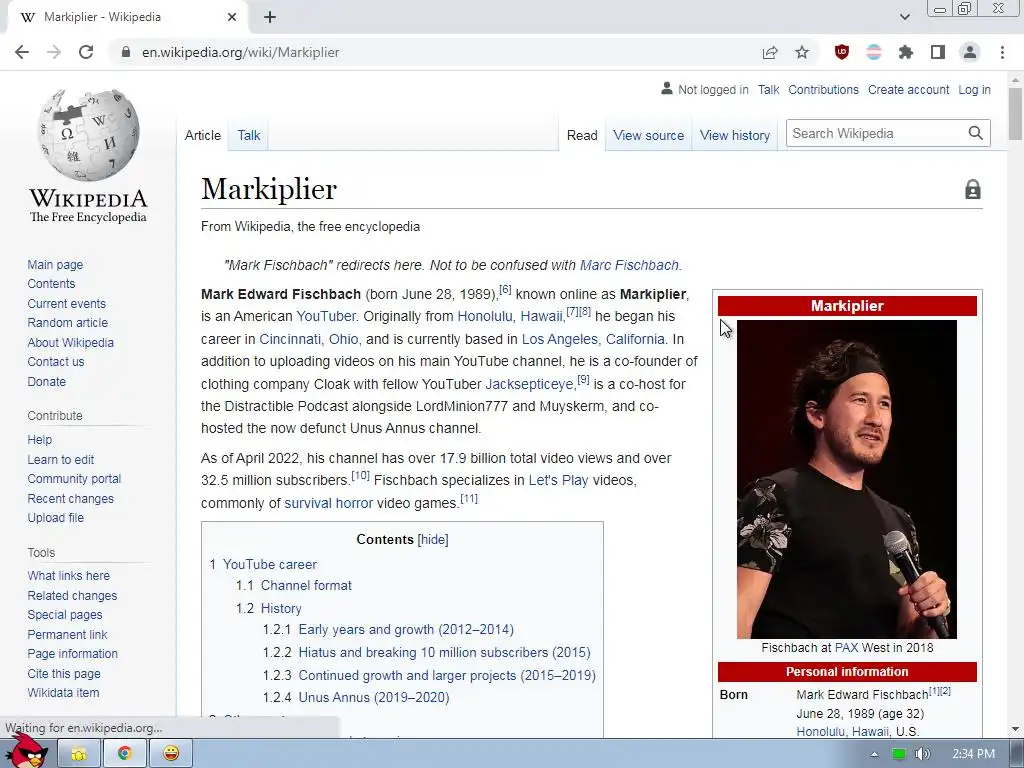Share this page using the share icon
Screen dimensions: 1024x768
point(770,52)
